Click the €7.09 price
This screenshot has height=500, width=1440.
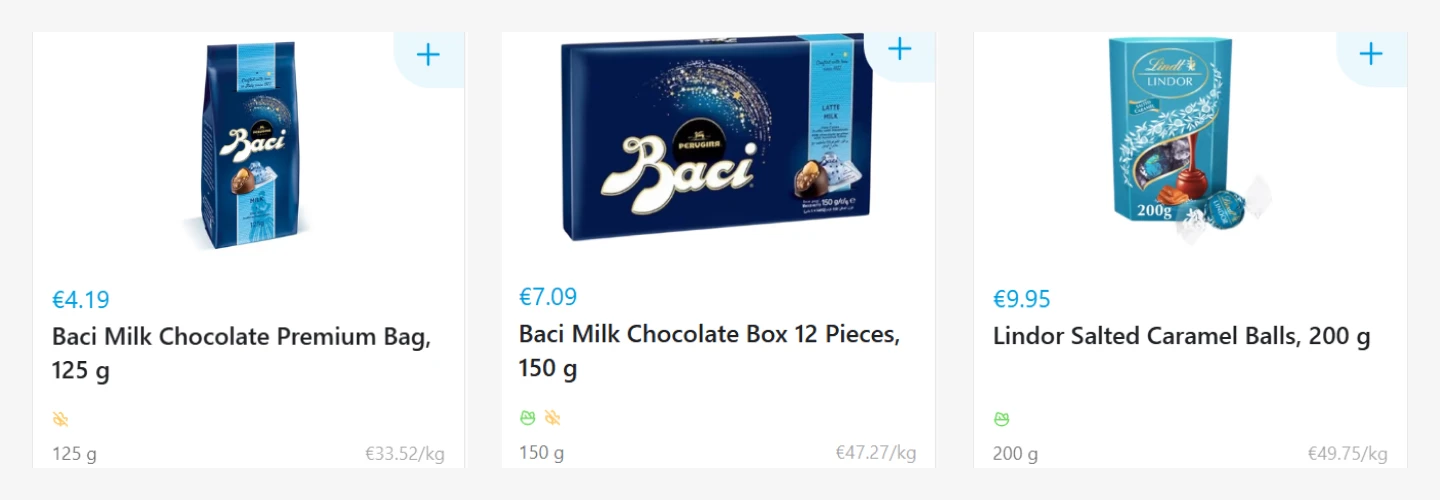coord(548,297)
